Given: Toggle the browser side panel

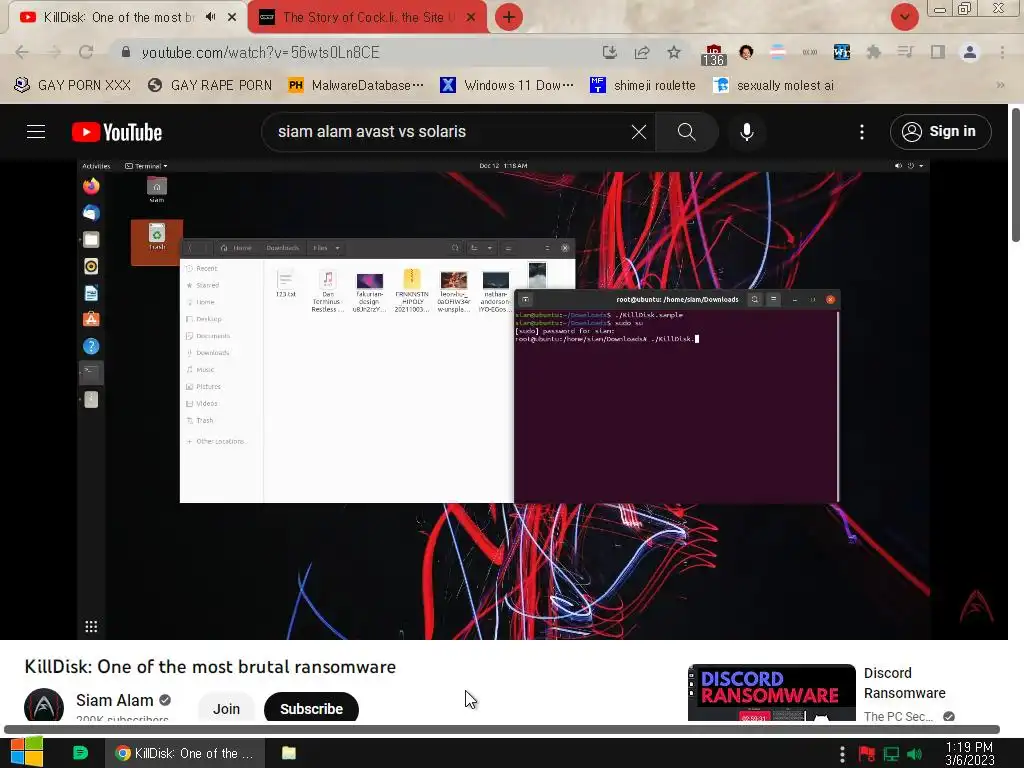Looking at the screenshot, I should click(x=938, y=52).
